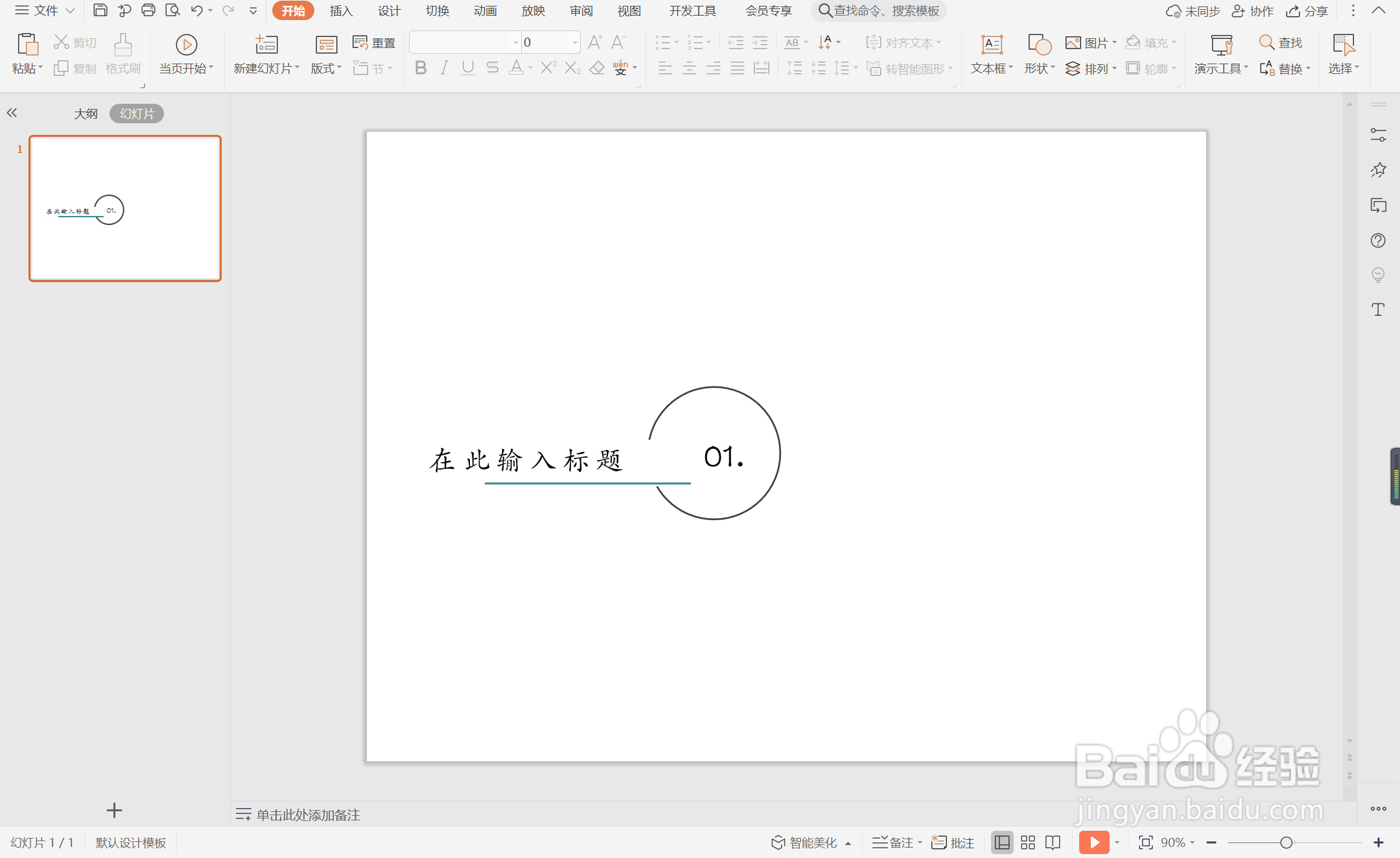This screenshot has width=1400, height=858.
Task: Switch to slide sorter grid view
Action: (x=1028, y=842)
